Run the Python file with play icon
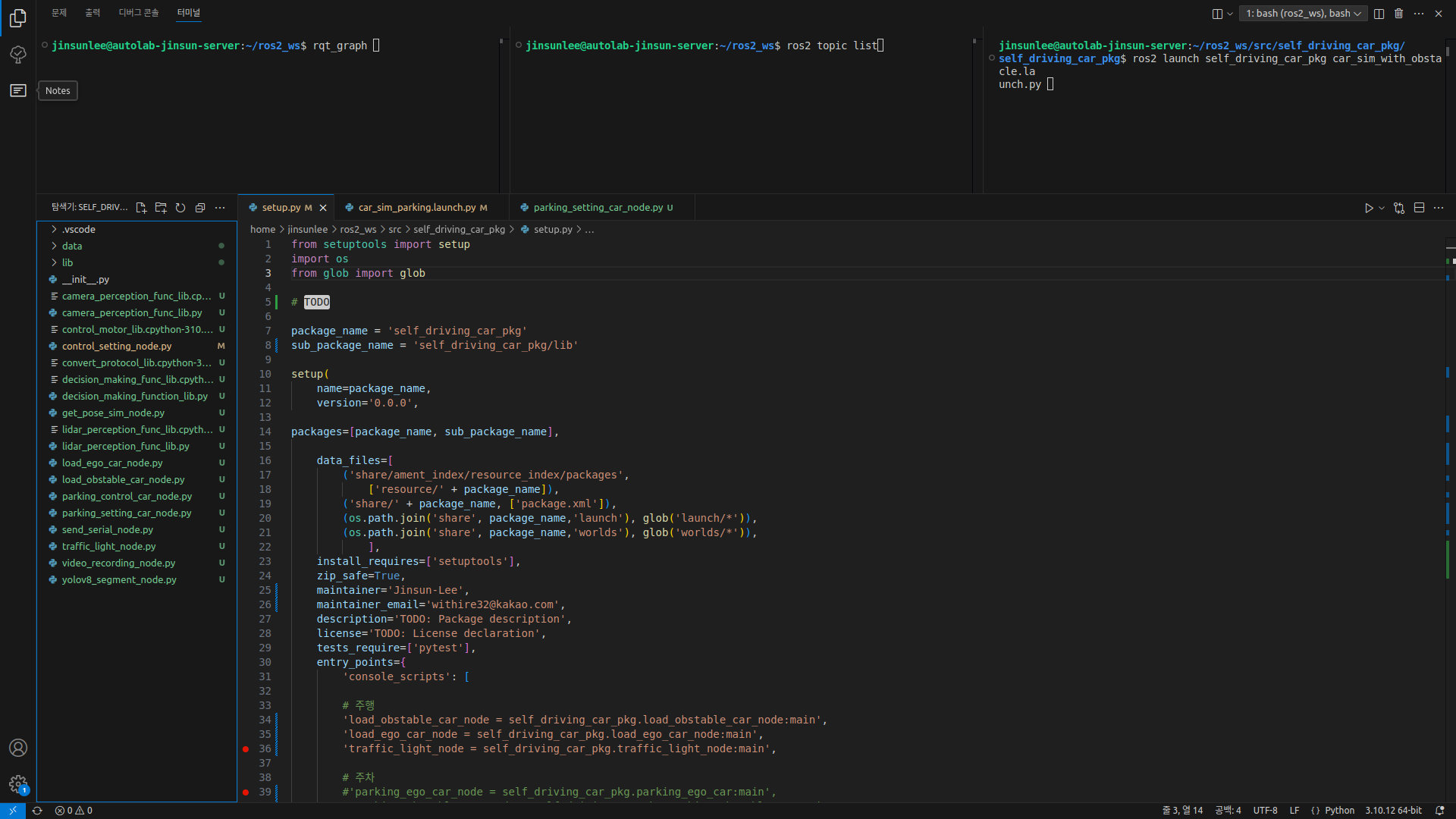Viewport: 1456px width, 819px height. (x=1369, y=208)
